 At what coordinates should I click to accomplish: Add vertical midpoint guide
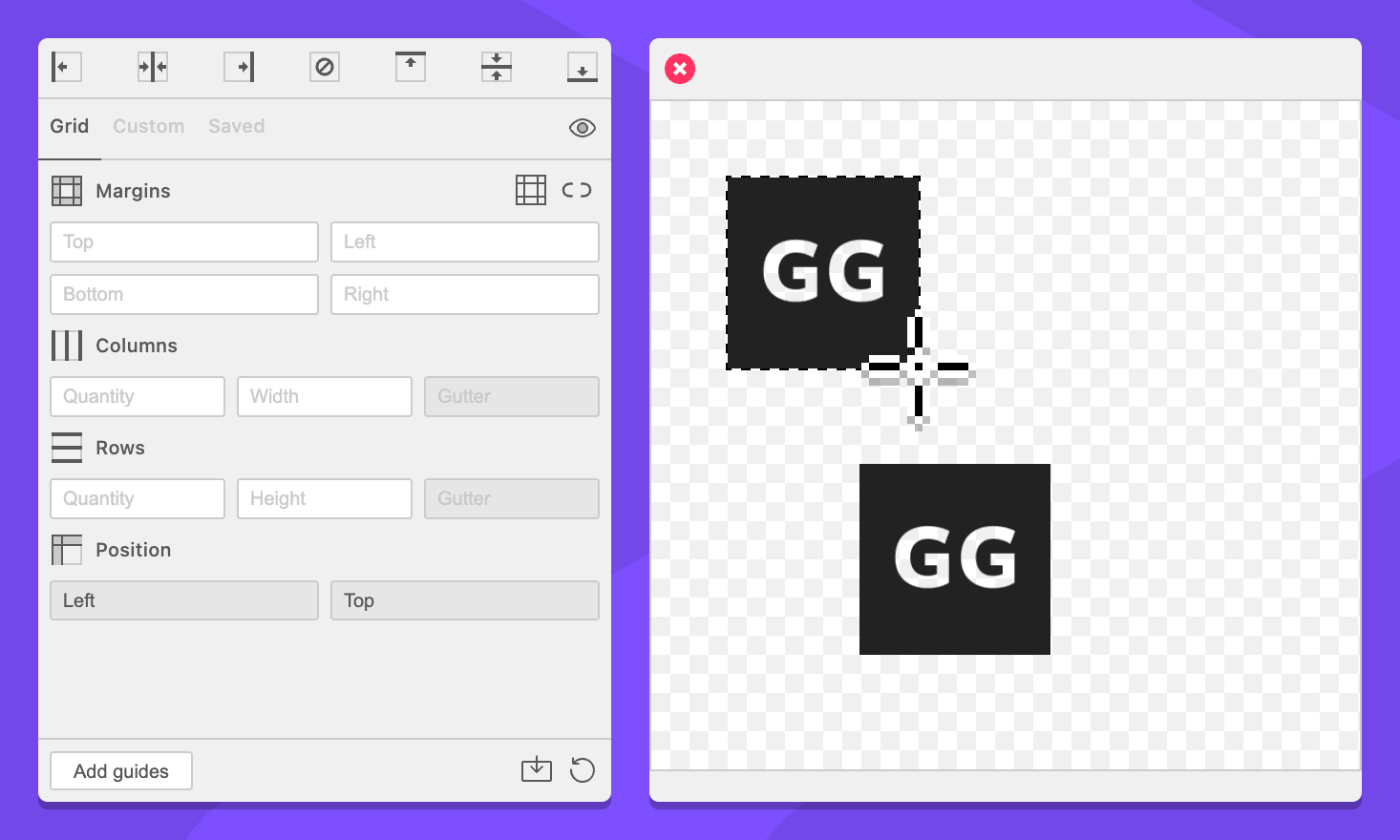click(153, 67)
